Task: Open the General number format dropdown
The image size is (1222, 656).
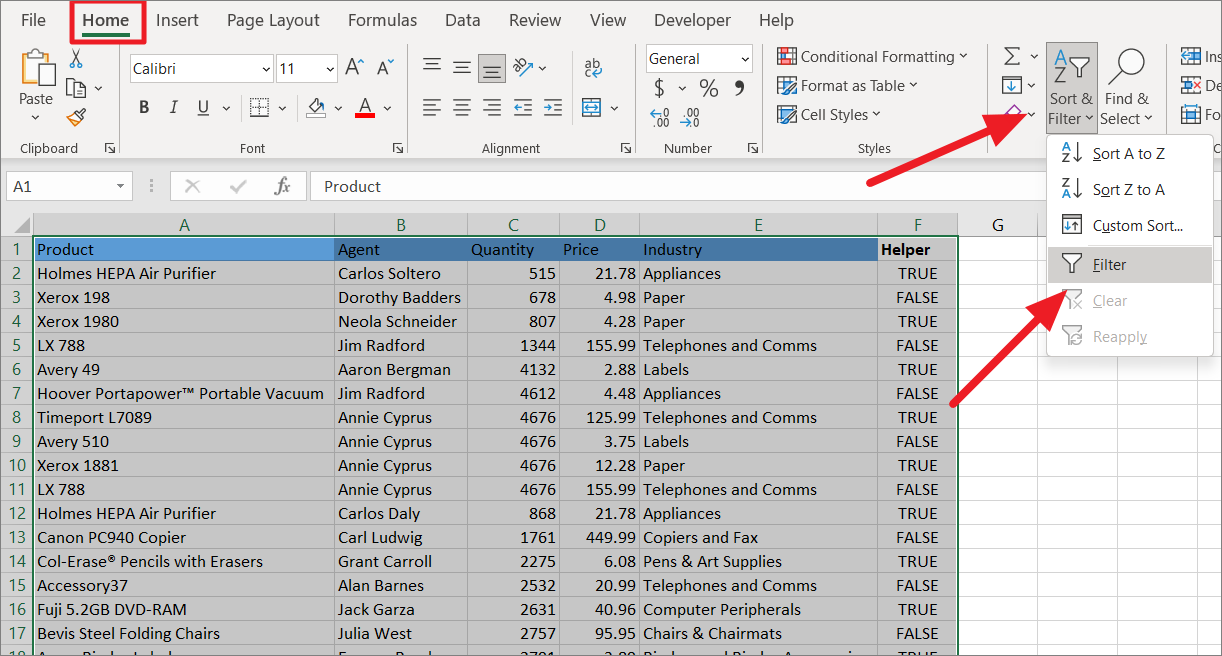Action: click(743, 59)
